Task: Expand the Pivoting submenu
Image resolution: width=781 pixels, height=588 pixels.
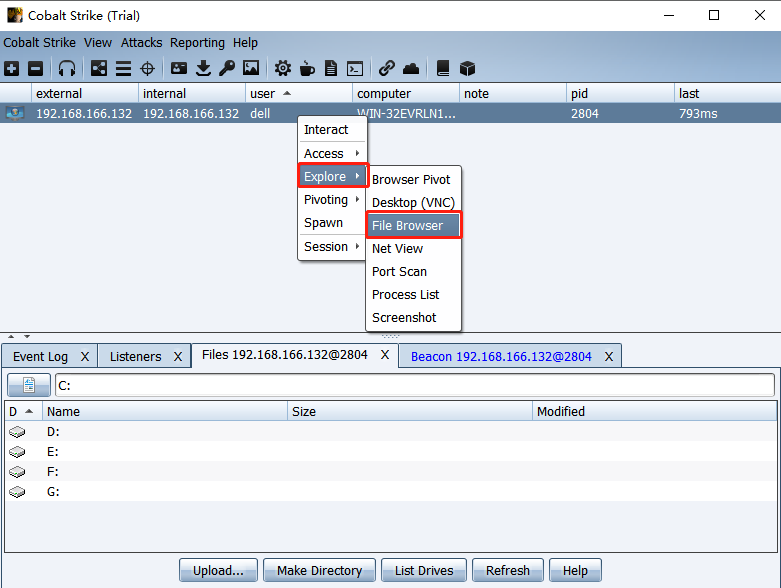Action: [332, 199]
